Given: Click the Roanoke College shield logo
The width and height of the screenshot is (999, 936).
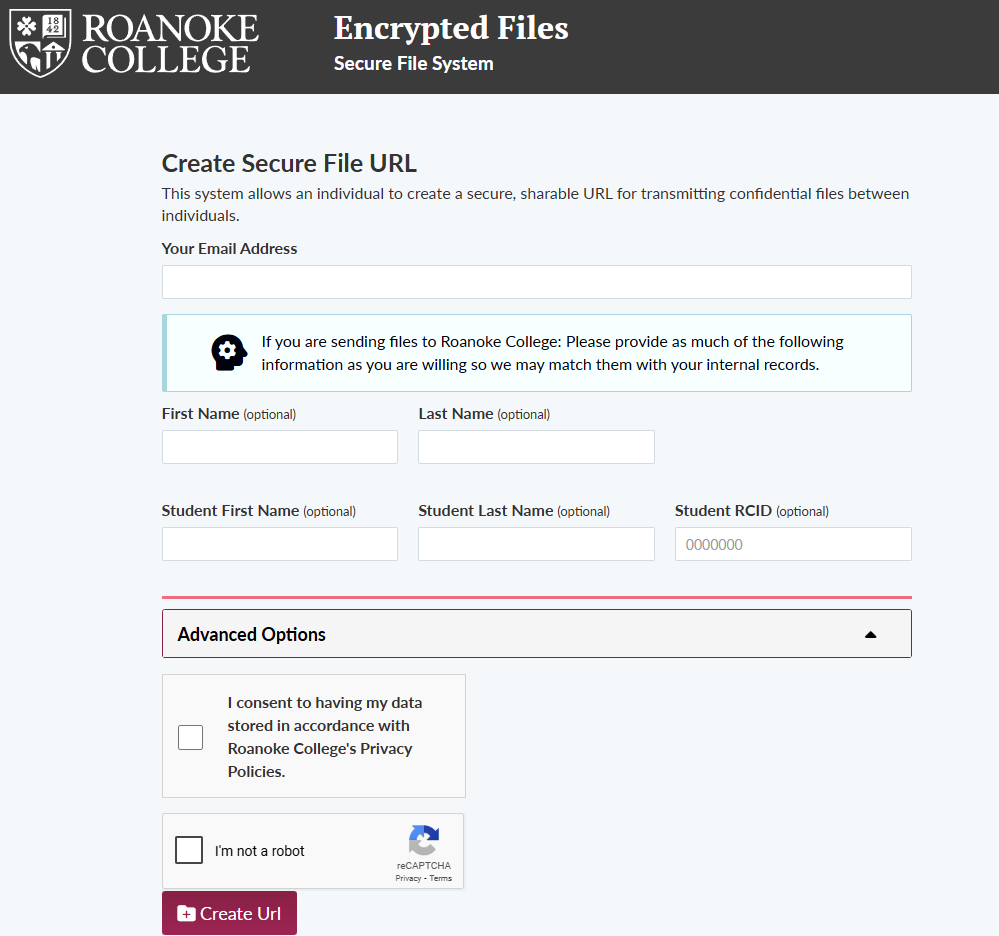Looking at the screenshot, I should (x=40, y=44).
